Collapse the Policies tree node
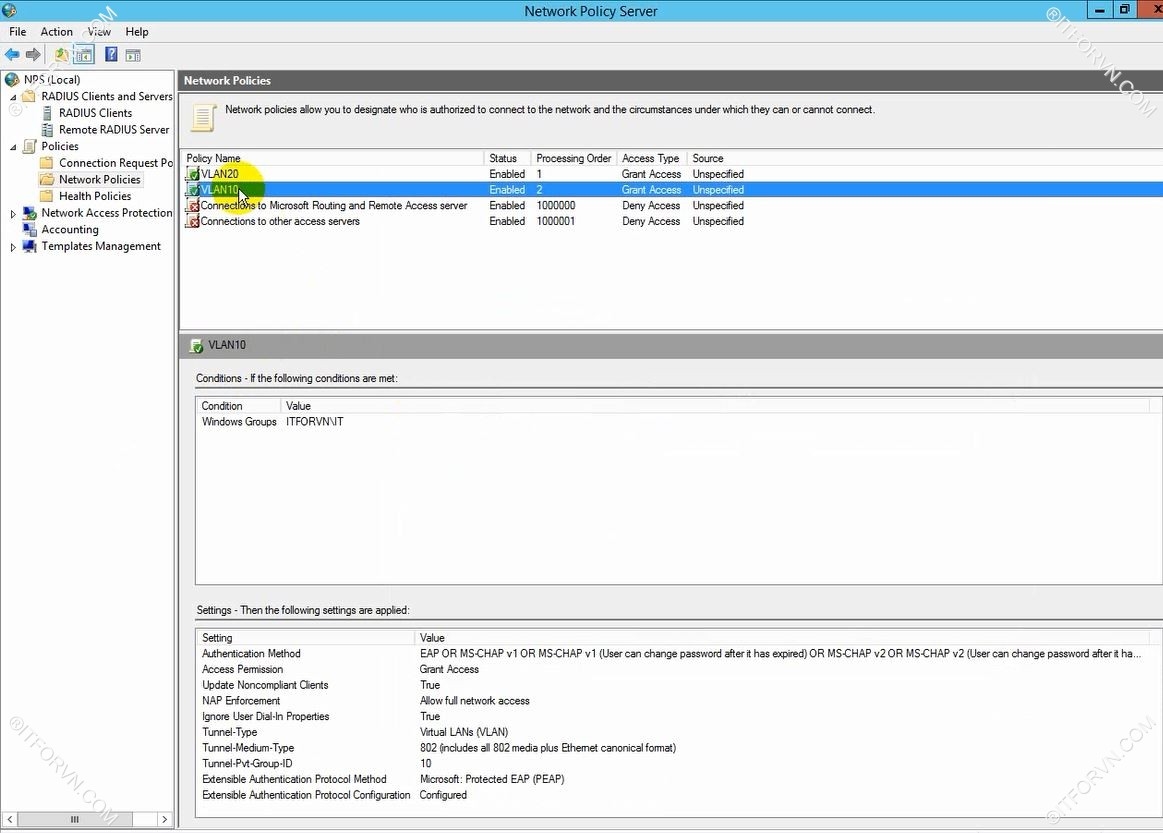The height and width of the screenshot is (833, 1163). click(x=13, y=147)
